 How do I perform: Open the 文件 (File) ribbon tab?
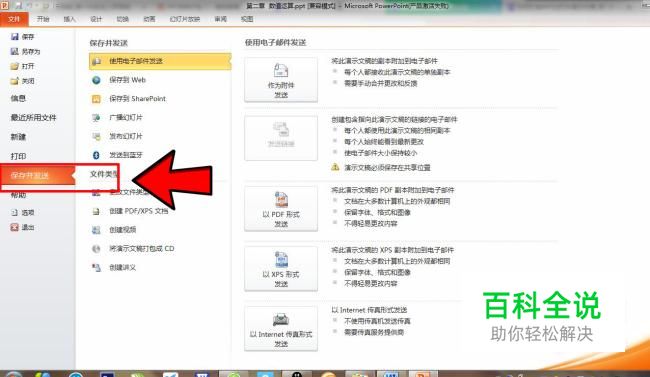[x=14, y=19]
